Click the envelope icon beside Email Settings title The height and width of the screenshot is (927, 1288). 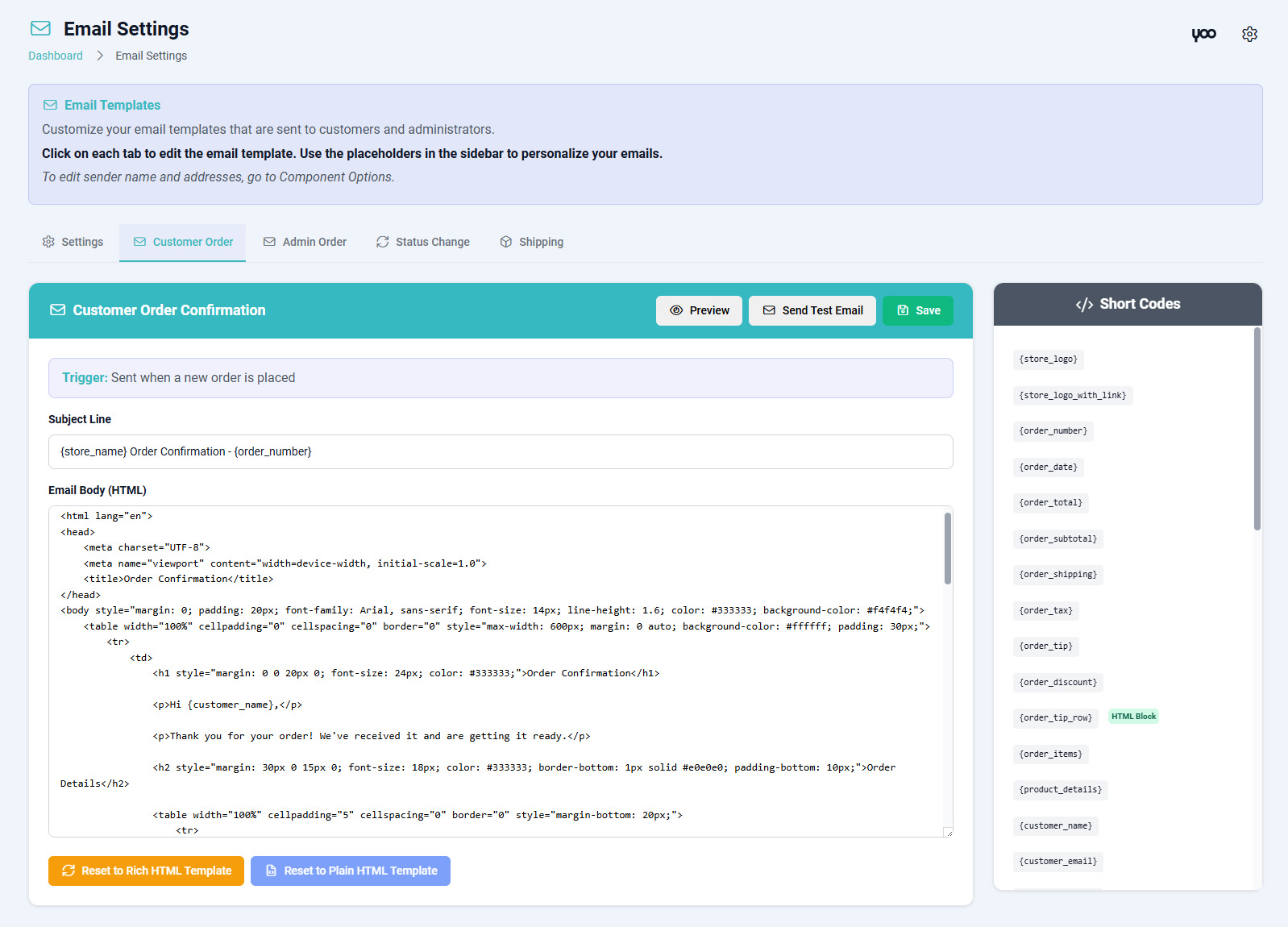coord(40,29)
